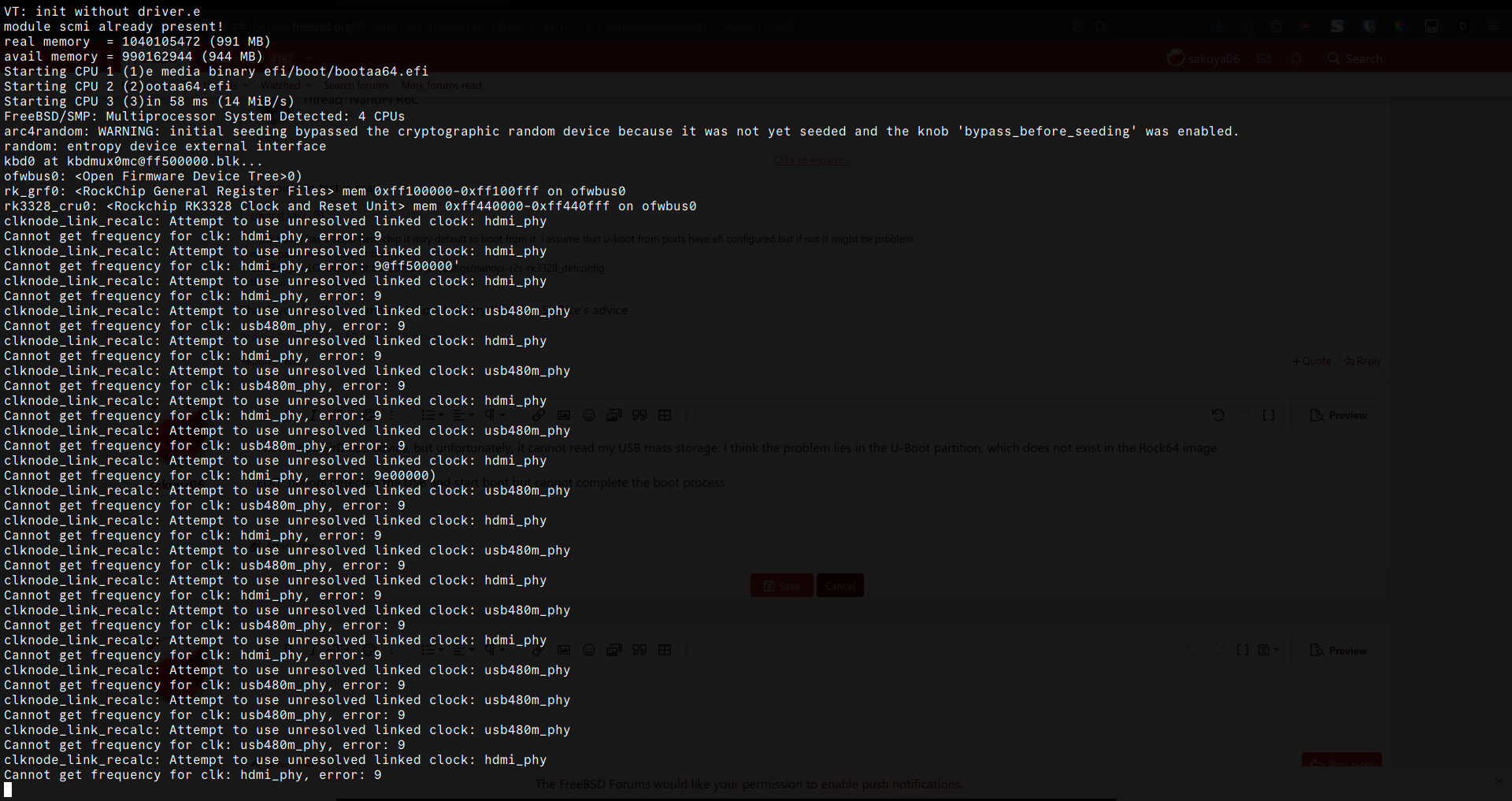Toggle BB code mode in lower editor

pyautogui.click(x=1243, y=650)
